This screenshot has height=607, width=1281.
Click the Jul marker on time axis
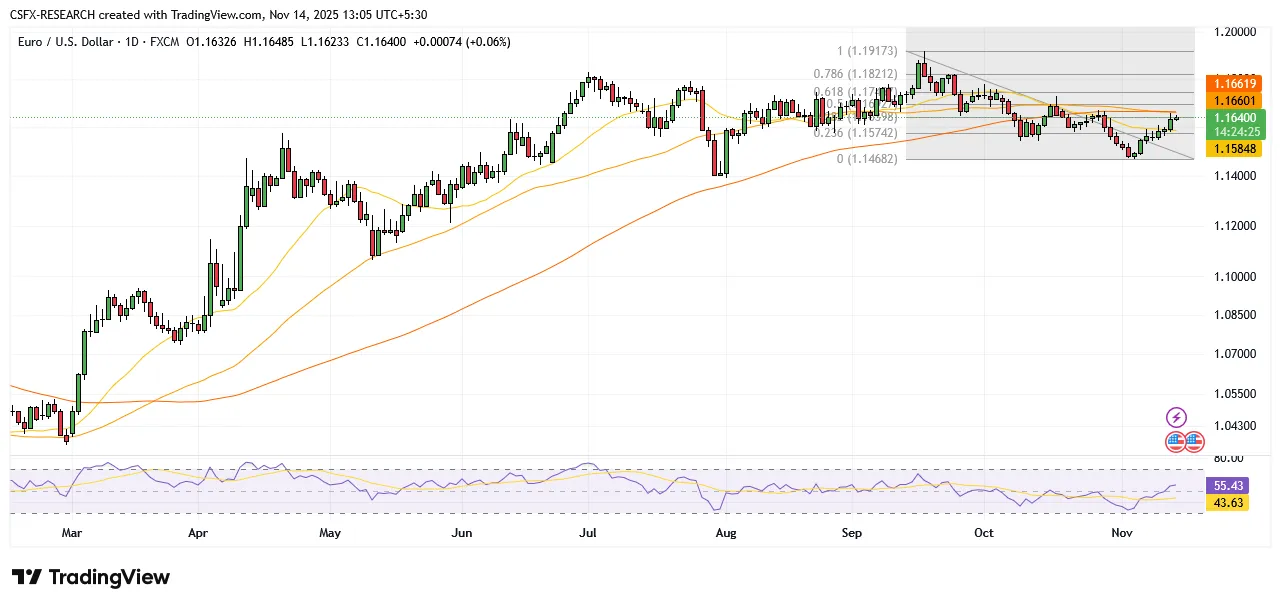pos(588,534)
